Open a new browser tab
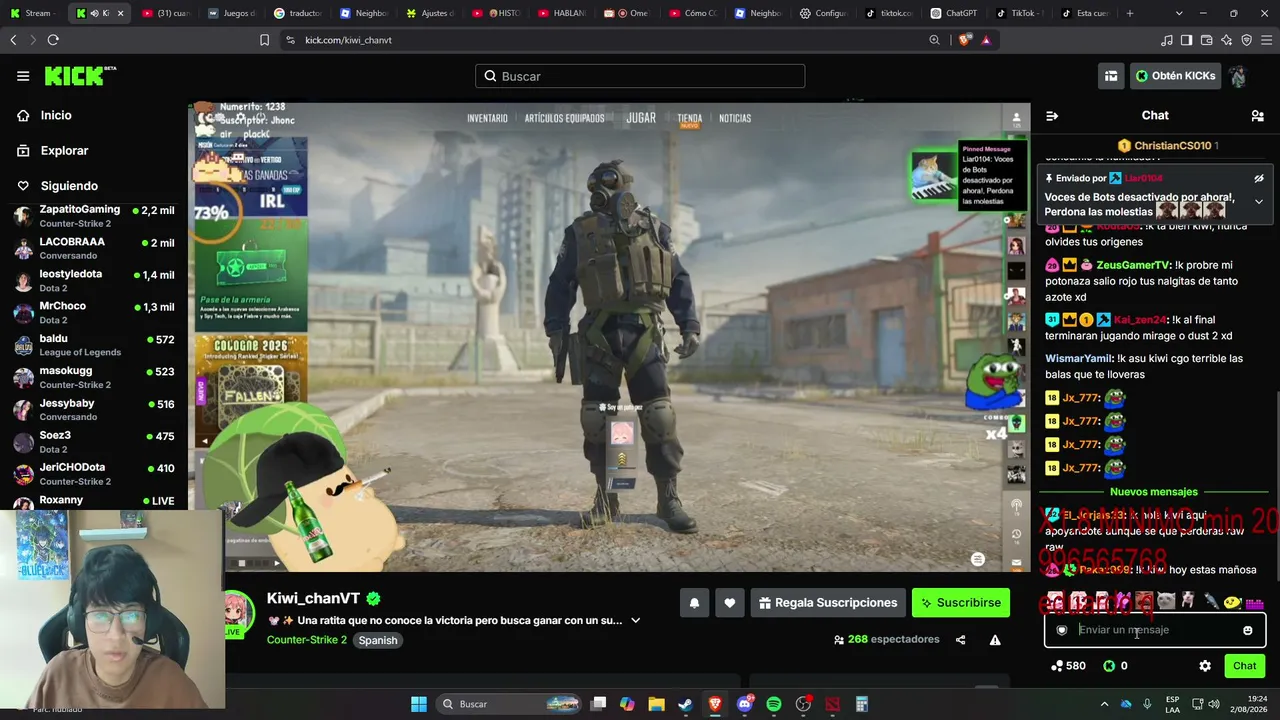The width and height of the screenshot is (1280, 720). [x=1130, y=13]
